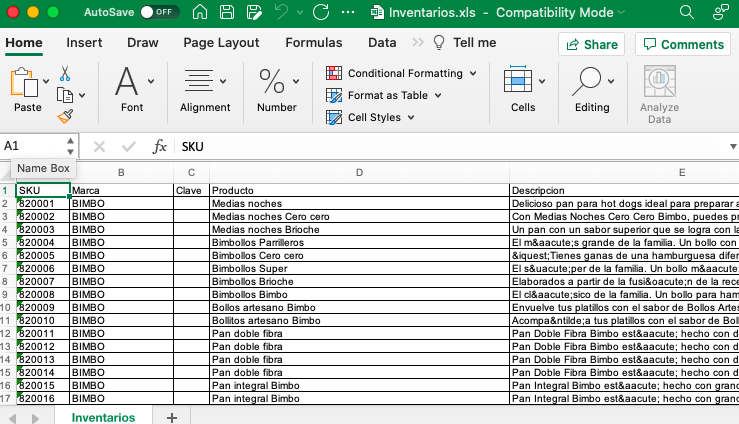Select the Format Painter brush icon
Image resolution: width=739 pixels, height=424 pixels.
(x=65, y=116)
